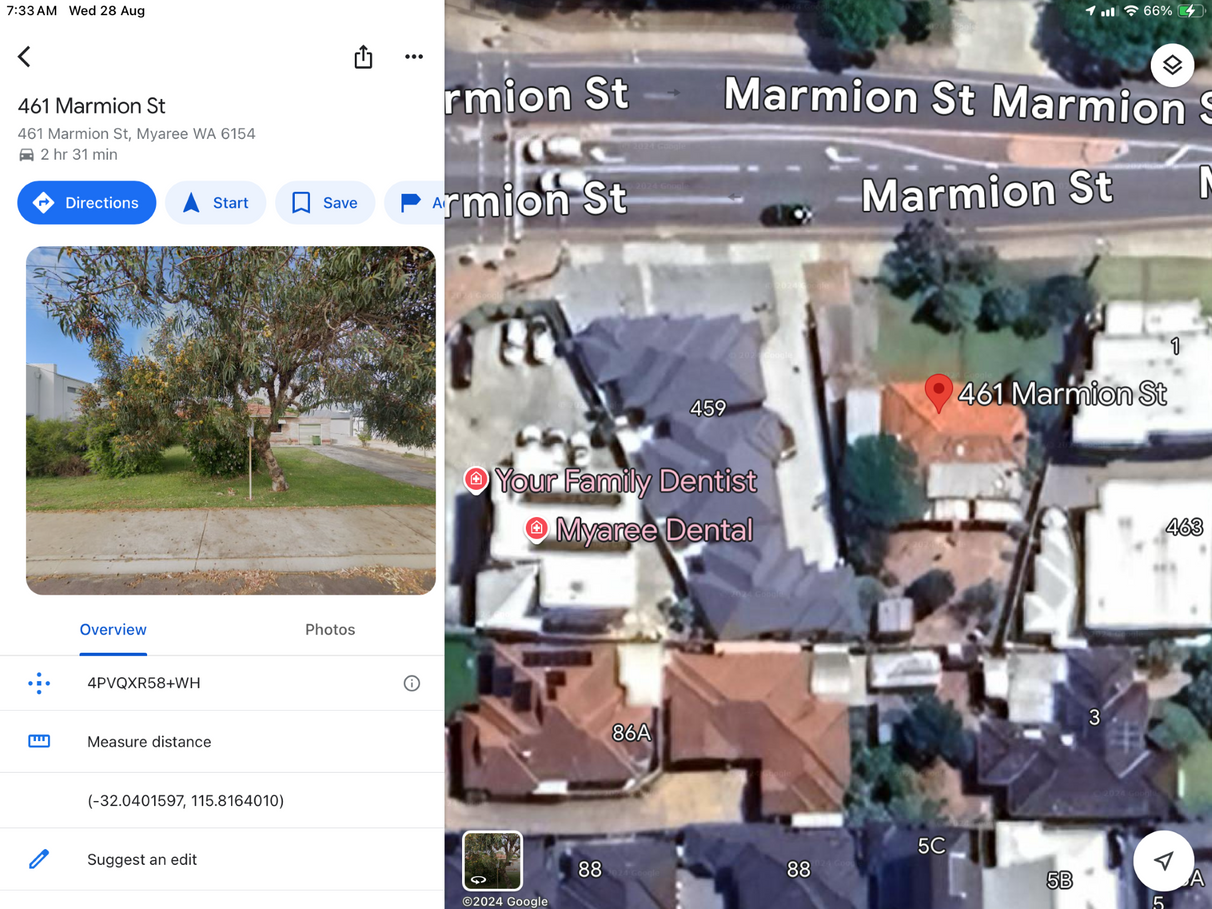This screenshot has height=909, width=1212.
Task: Save this place with the Save button
Action: [x=325, y=203]
